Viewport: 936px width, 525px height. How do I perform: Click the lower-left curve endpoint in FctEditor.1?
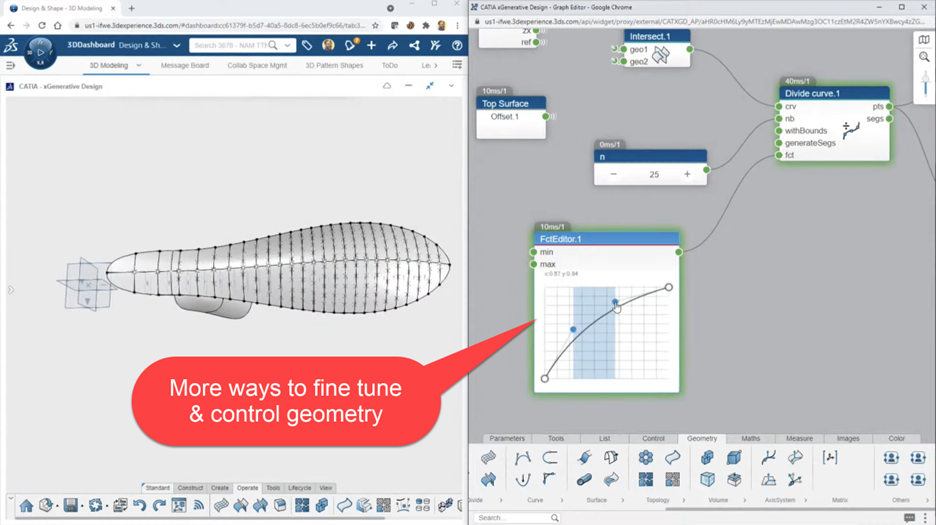point(544,379)
